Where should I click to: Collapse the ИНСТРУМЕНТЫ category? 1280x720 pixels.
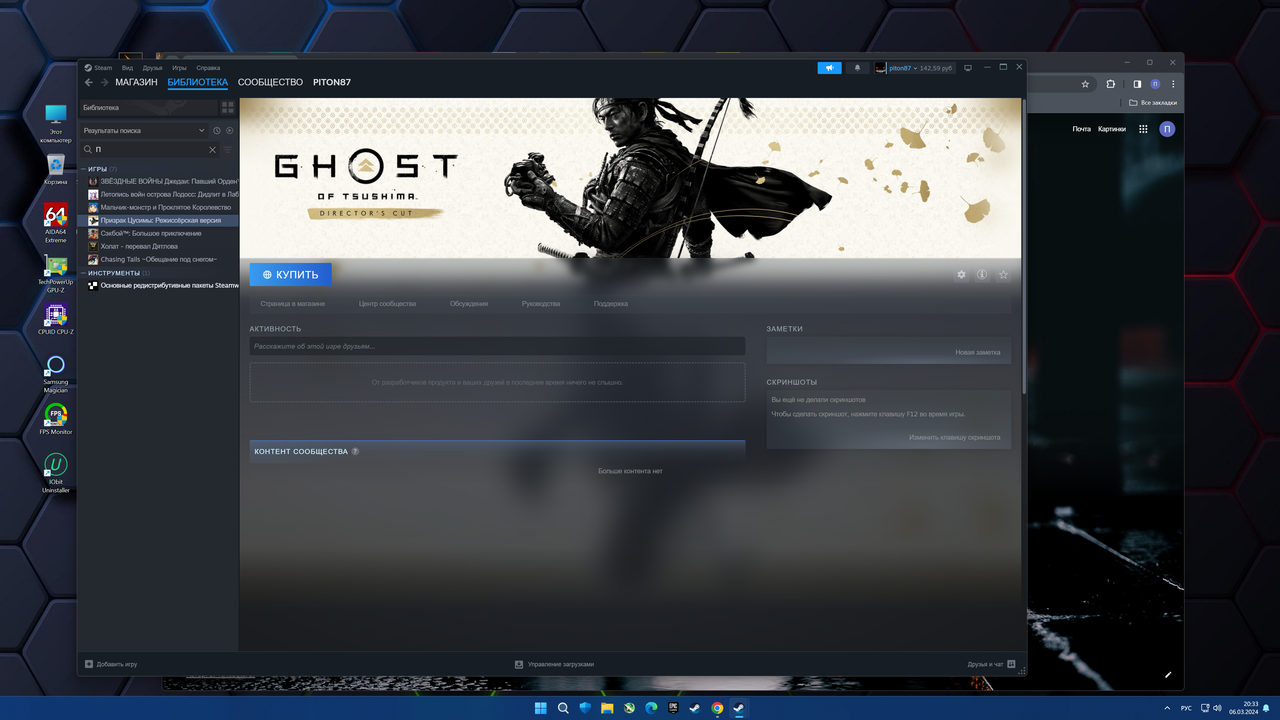click(84, 273)
